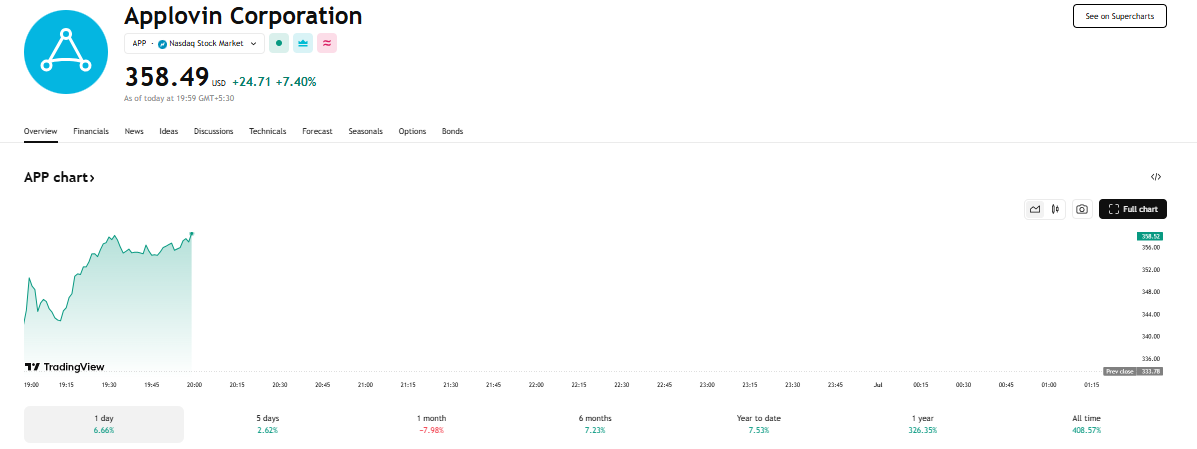Open the Options tab
1197x449 pixels.
[412, 131]
